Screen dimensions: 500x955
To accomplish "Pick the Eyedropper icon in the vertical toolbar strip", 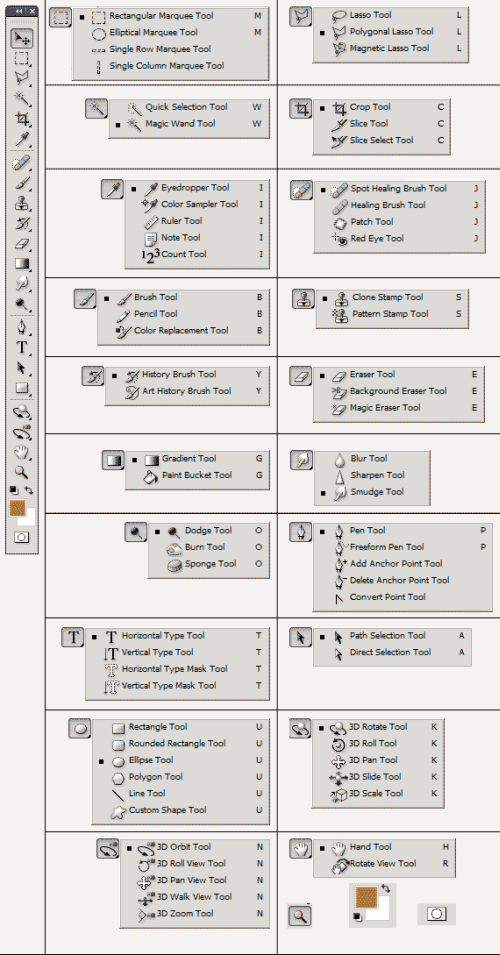I will [22, 138].
